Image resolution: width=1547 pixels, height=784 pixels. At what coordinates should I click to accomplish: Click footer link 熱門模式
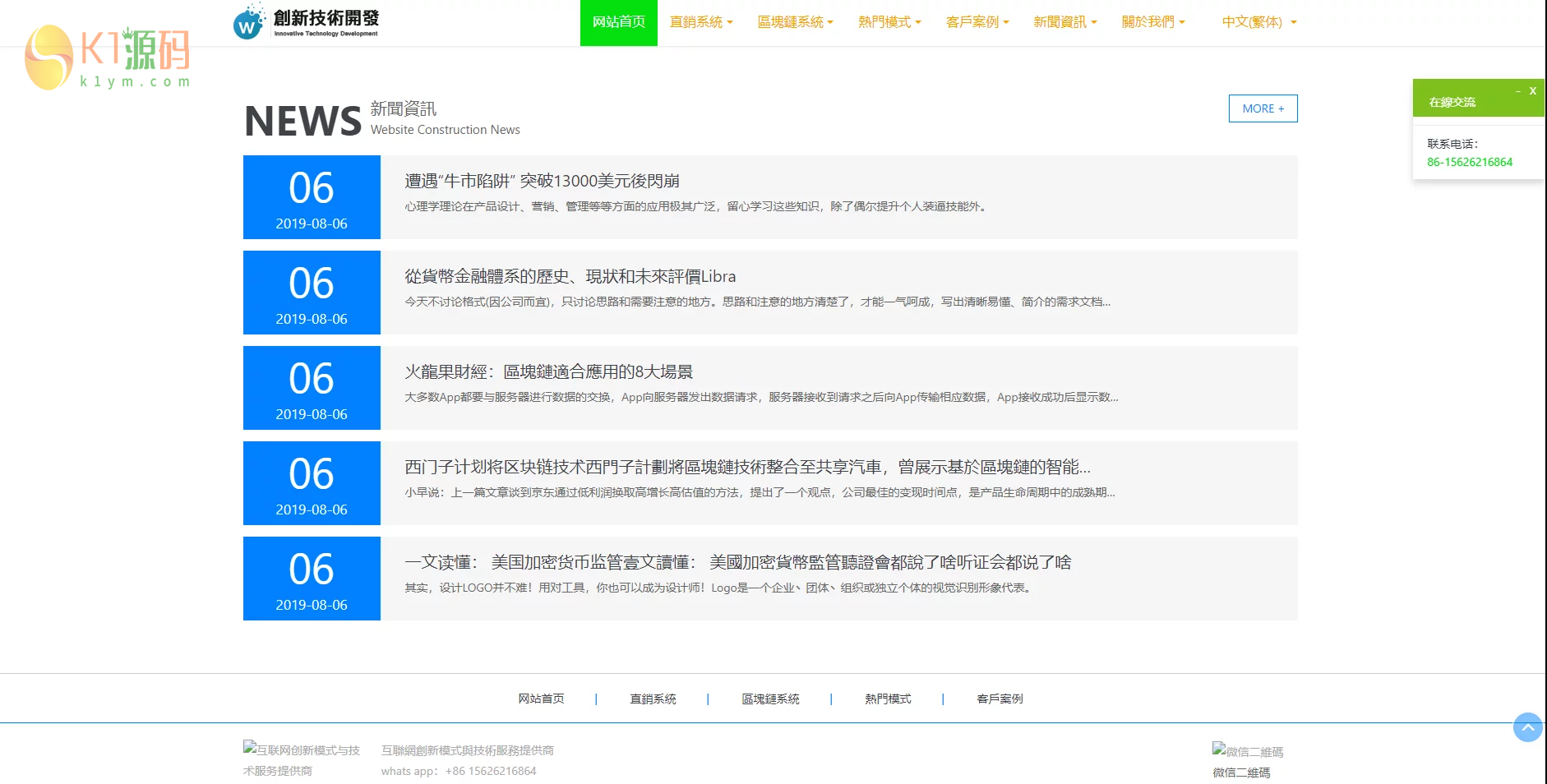click(x=888, y=699)
